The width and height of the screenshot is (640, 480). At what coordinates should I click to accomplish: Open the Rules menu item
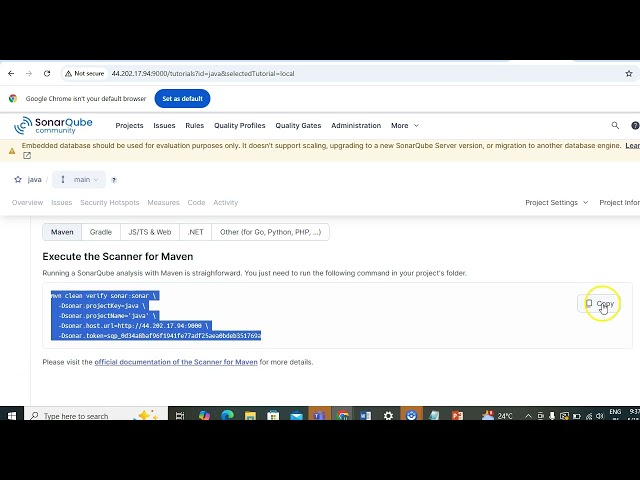194,125
